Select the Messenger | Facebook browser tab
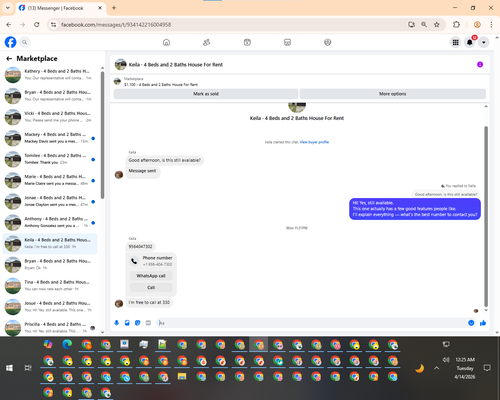The width and height of the screenshot is (500, 400). click(x=61, y=8)
